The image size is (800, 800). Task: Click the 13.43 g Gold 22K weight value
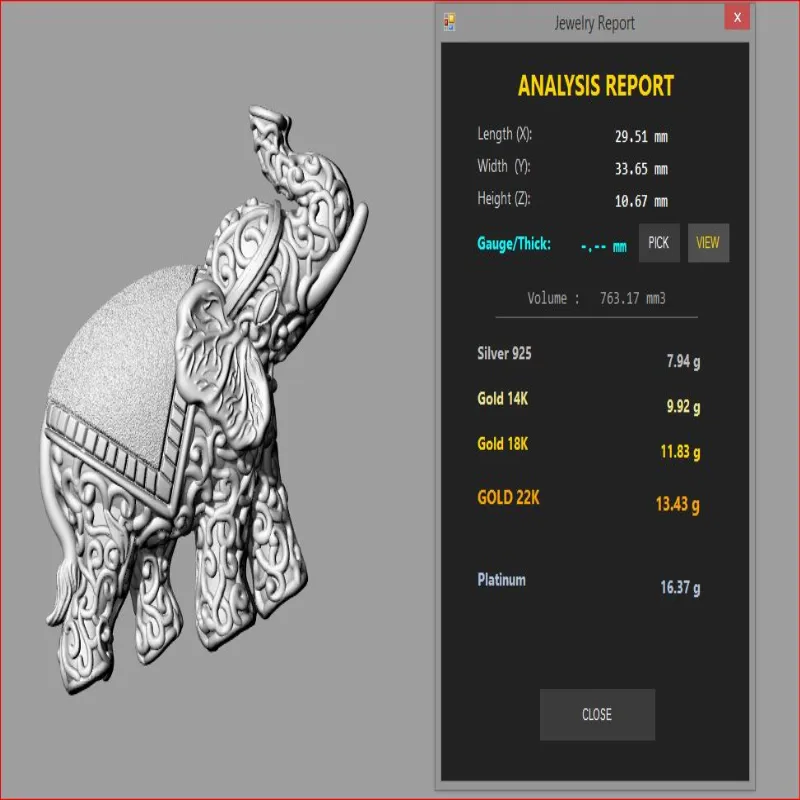tap(678, 504)
